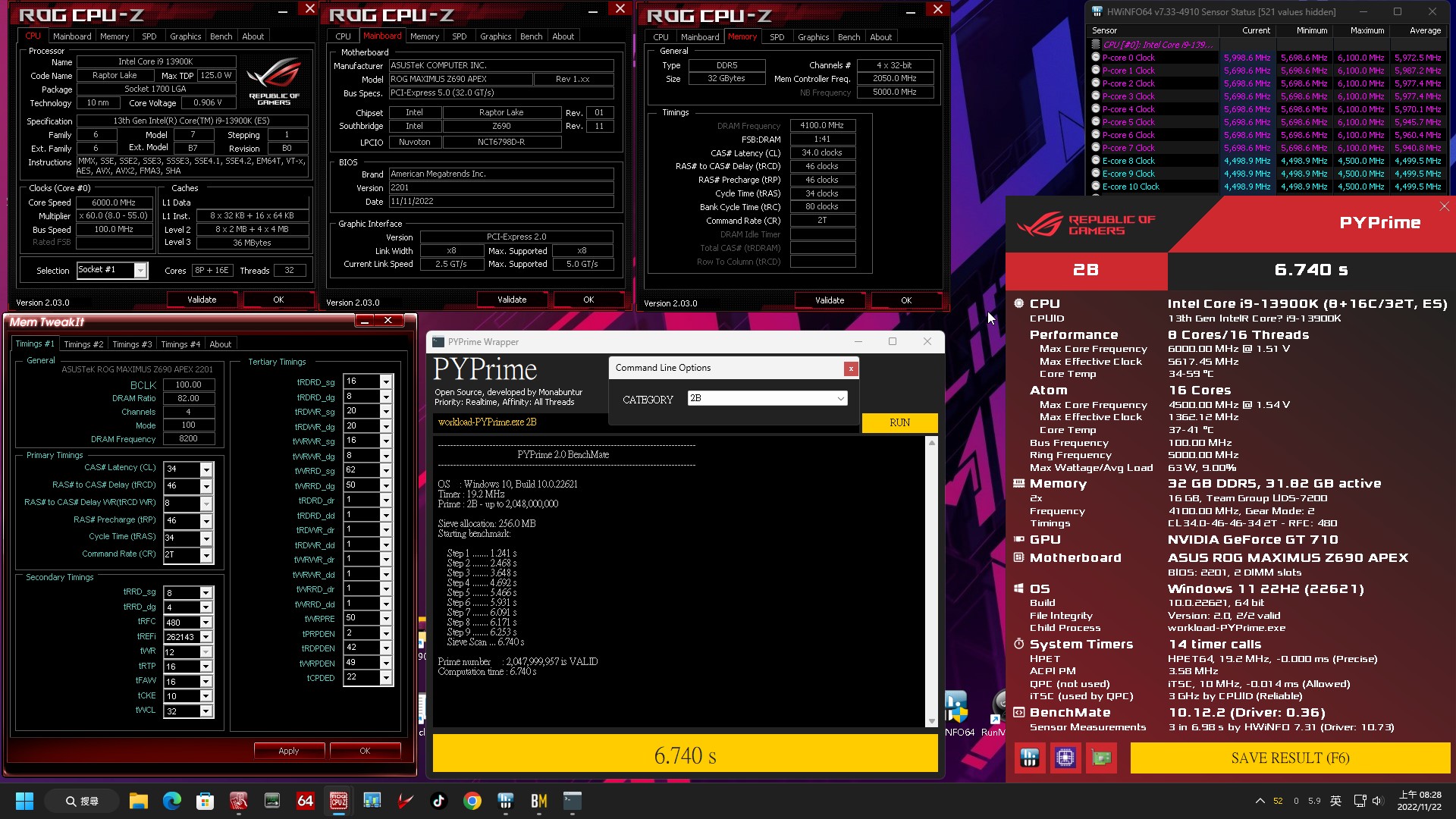Click taskbar search box
The height and width of the screenshot is (819, 1456).
pos(82,801)
